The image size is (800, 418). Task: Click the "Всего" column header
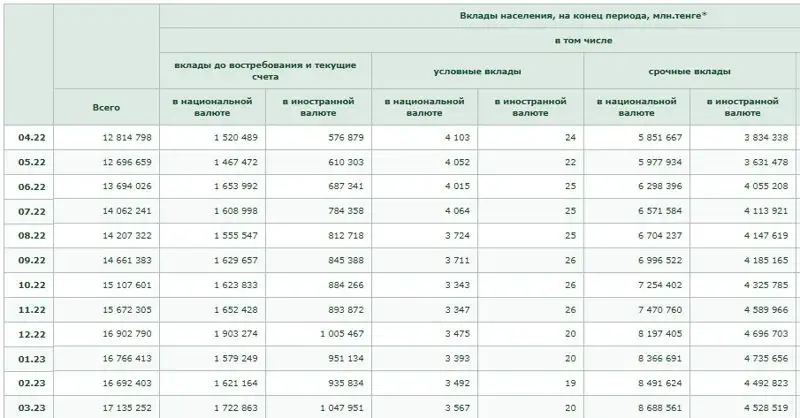pyautogui.click(x=106, y=106)
